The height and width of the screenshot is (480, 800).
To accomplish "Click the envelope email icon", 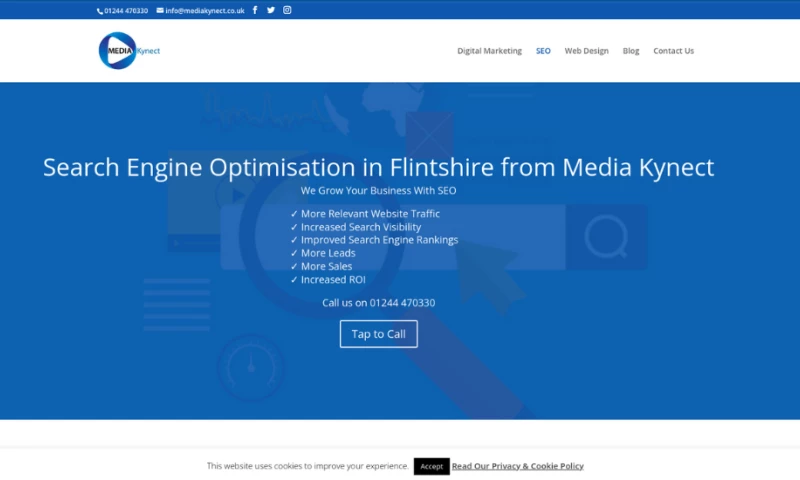I will pyautogui.click(x=160, y=11).
